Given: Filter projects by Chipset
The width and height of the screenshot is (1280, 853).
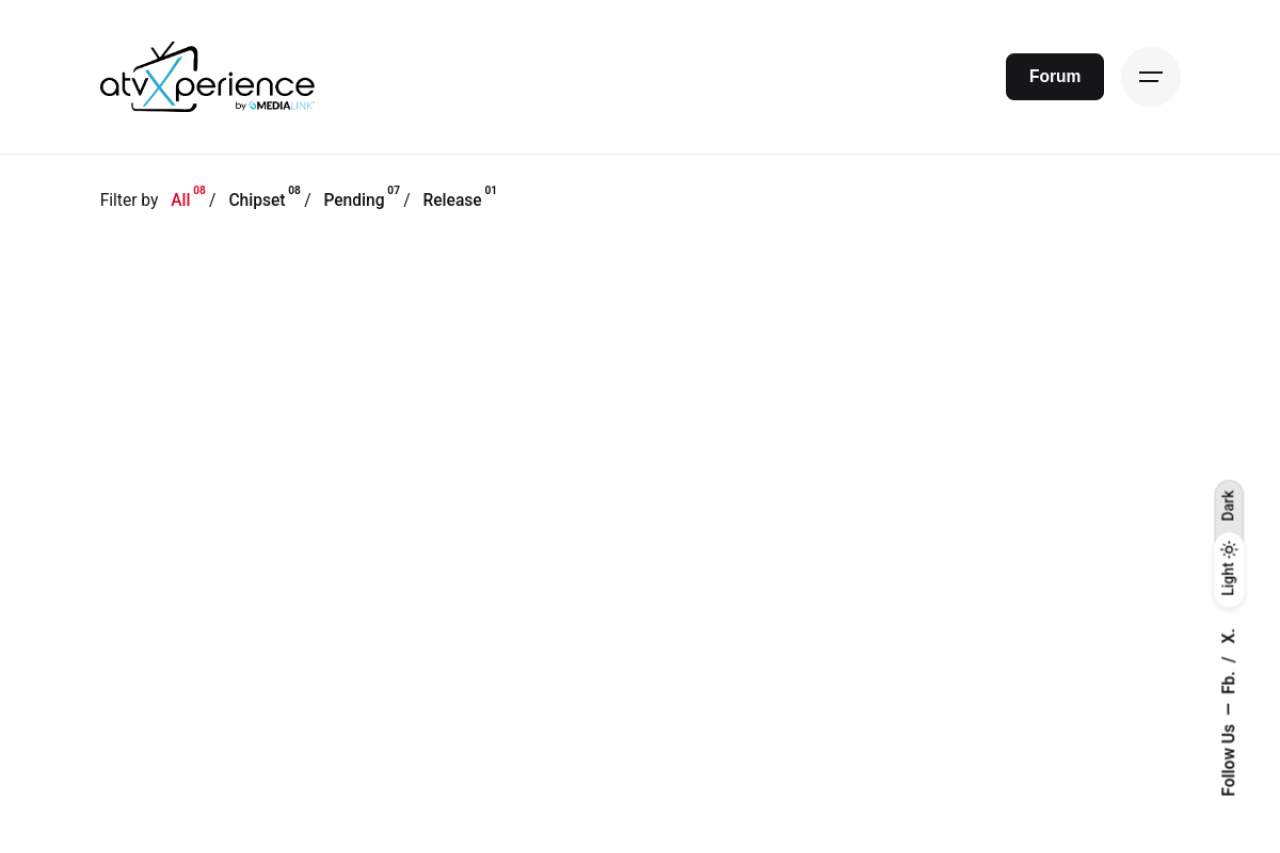Looking at the screenshot, I should [257, 200].
